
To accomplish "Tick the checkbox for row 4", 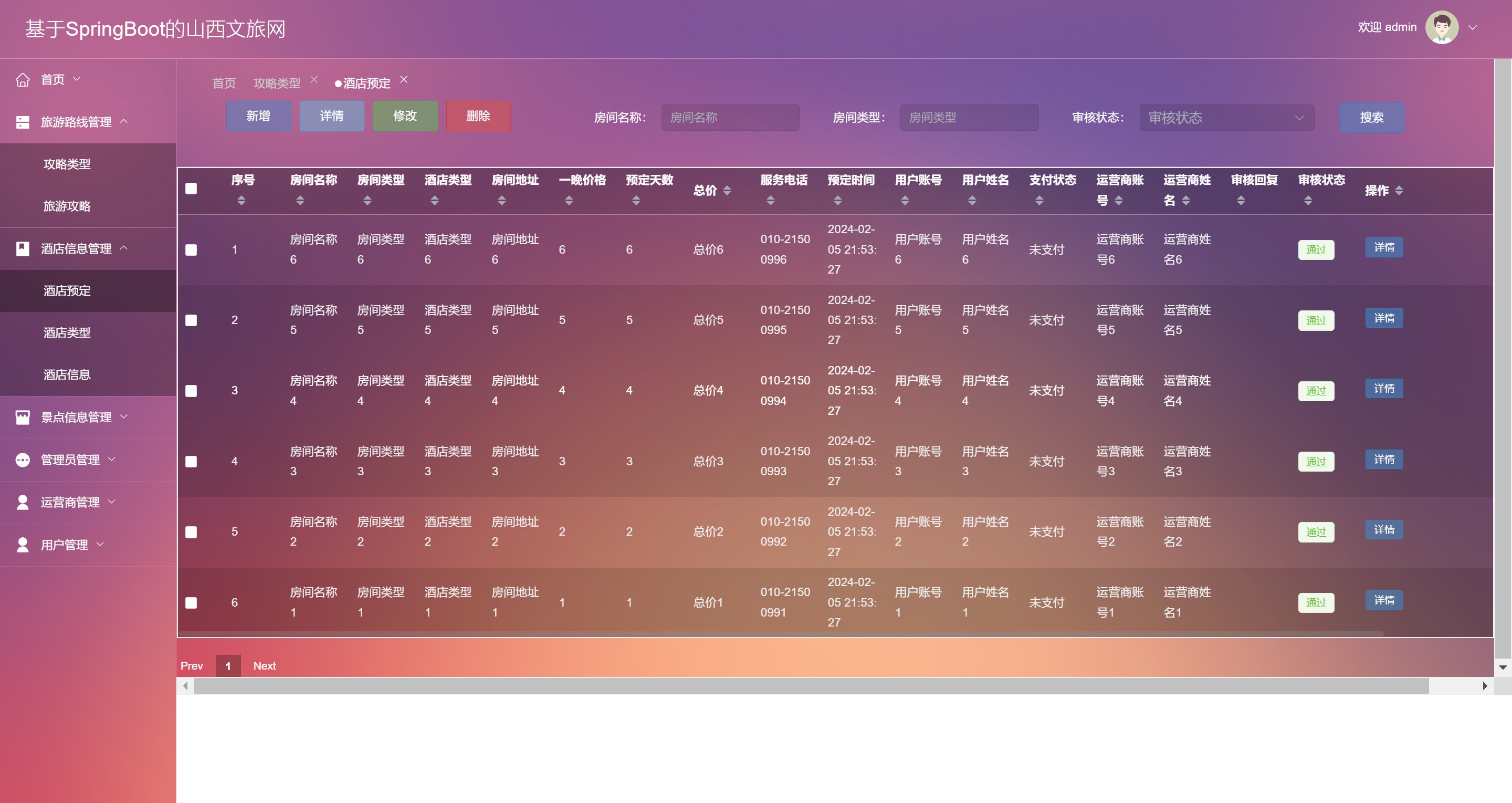I will [191, 462].
